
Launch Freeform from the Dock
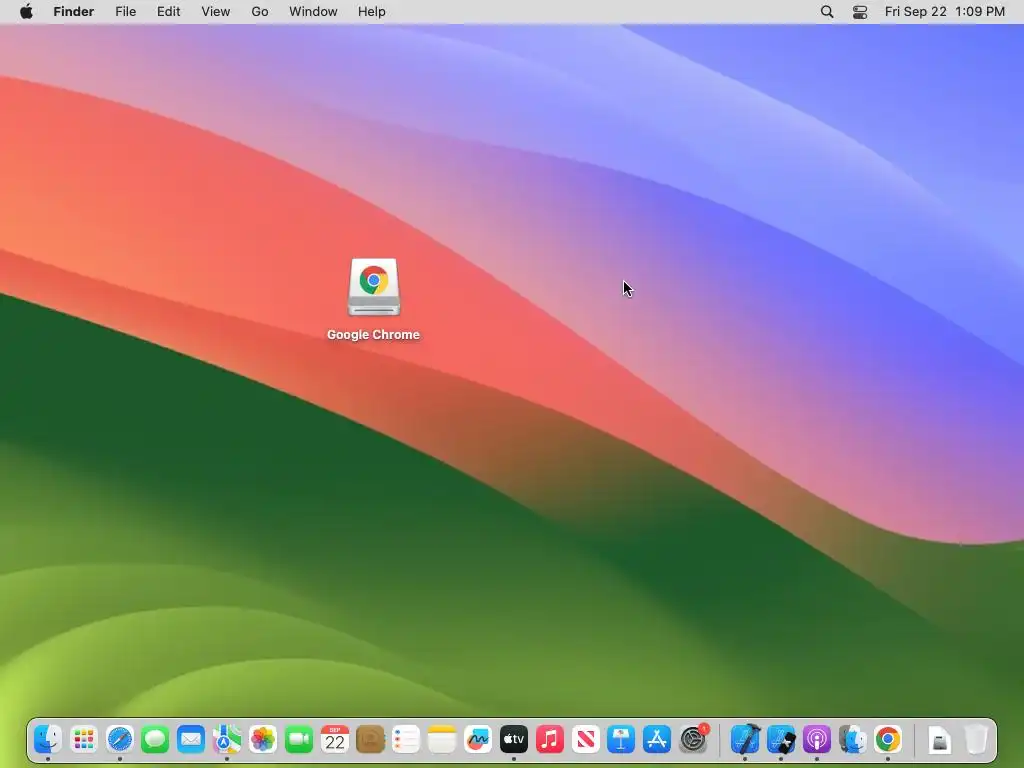[478, 739]
